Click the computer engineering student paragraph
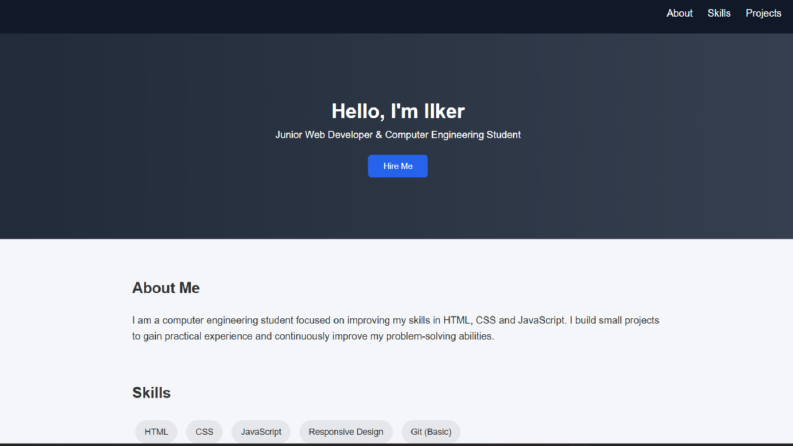Viewport: 793px width, 446px height. click(x=396, y=328)
